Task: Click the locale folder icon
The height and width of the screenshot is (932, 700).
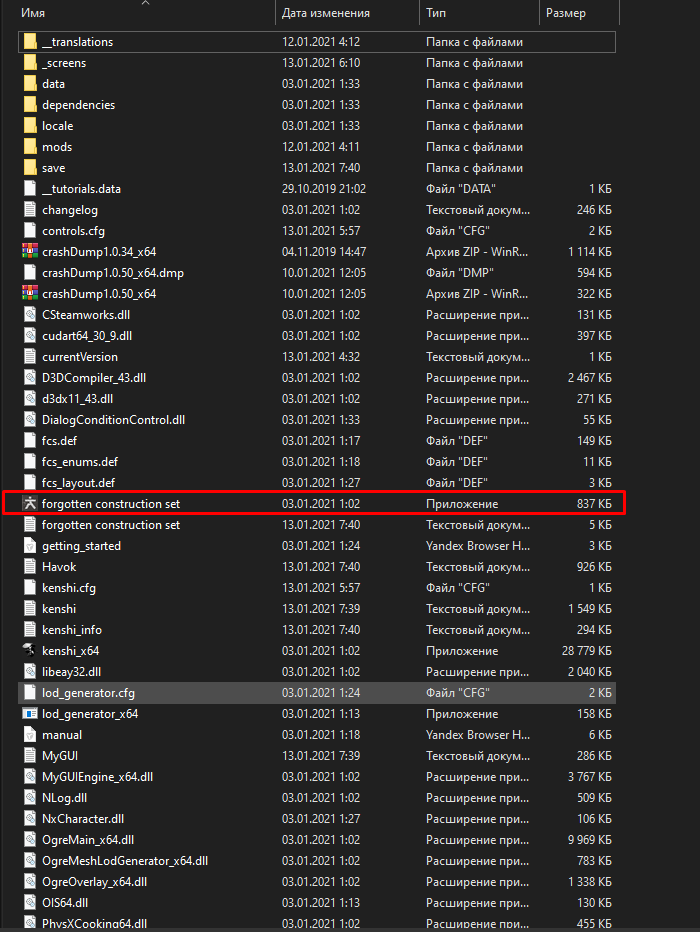Action: (x=30, y=125)
